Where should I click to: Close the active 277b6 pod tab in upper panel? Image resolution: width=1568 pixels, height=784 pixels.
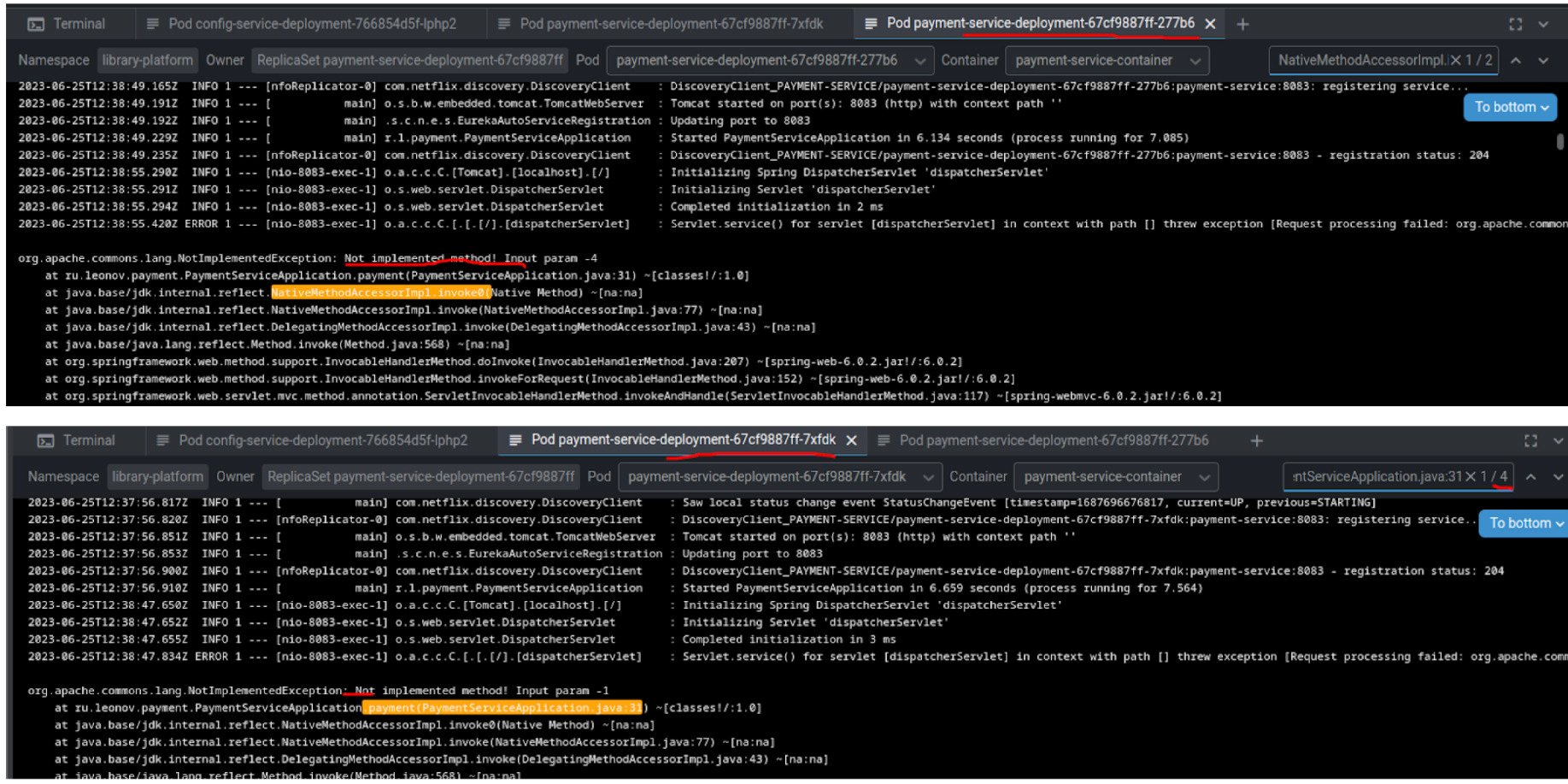[1210, 24]
